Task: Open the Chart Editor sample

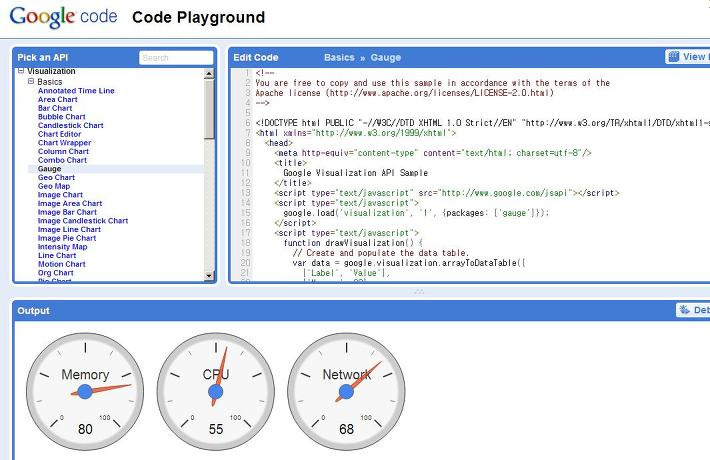Action: pos(59,134)
